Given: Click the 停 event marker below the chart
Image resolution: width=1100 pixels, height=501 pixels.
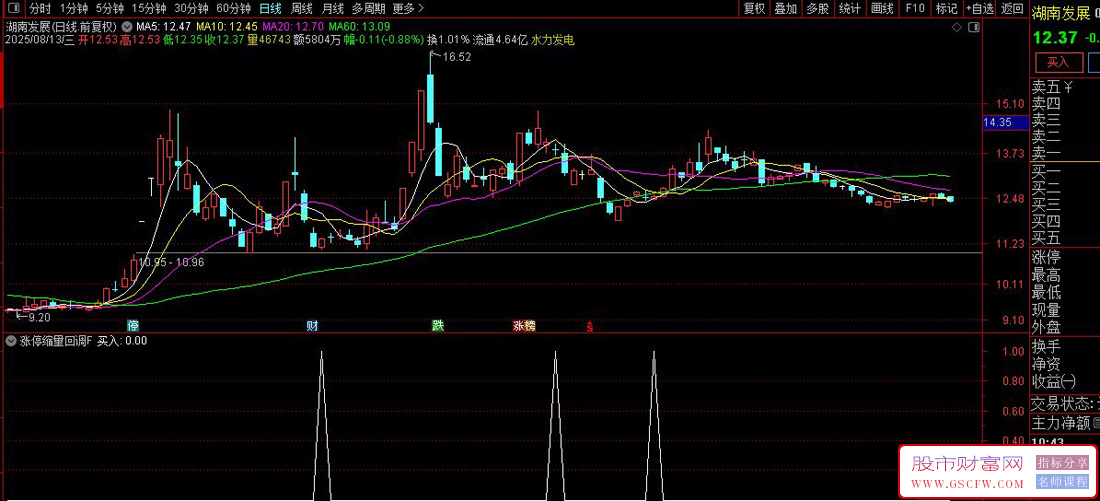Looking at the screenshot, I should [133, 326].
